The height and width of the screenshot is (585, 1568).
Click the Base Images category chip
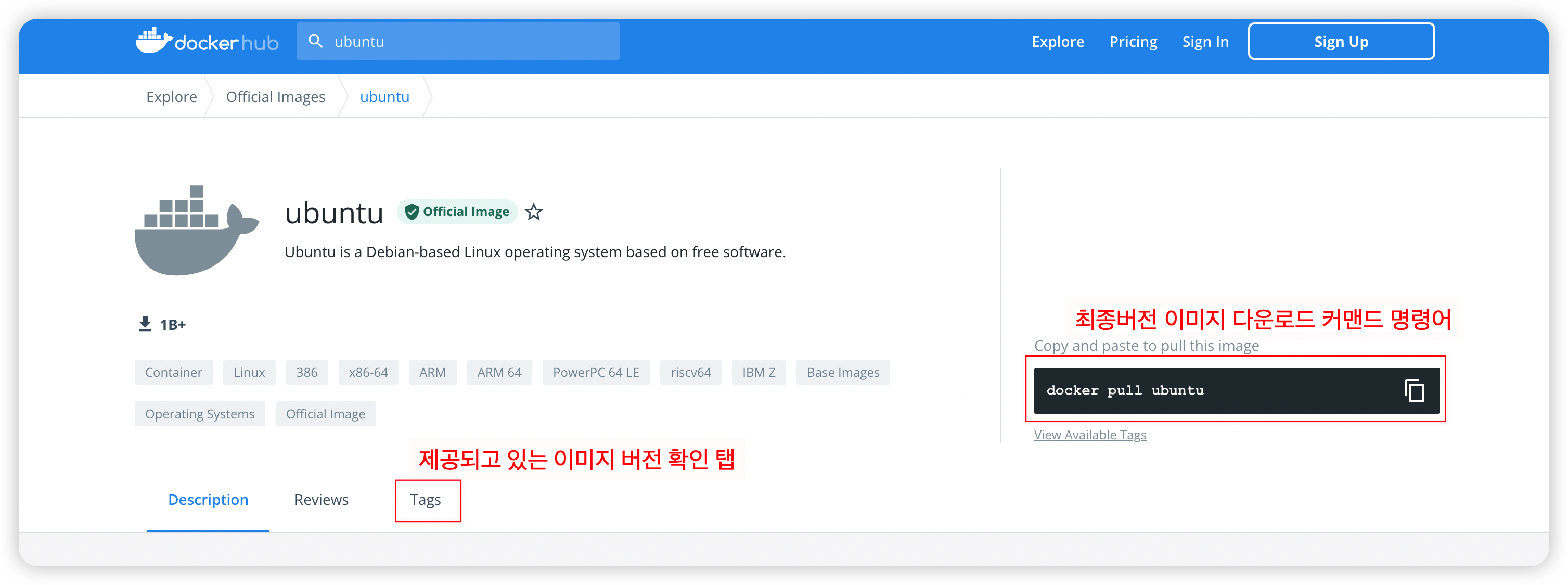tap(842, 373)
